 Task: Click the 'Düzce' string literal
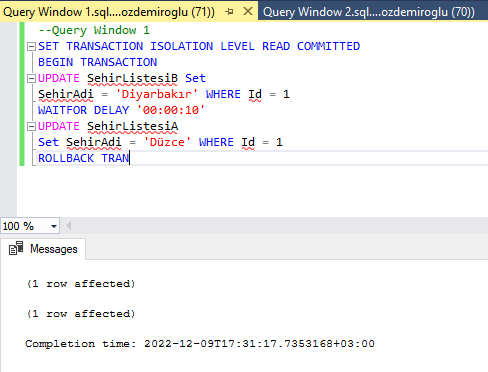pos(167,142)
